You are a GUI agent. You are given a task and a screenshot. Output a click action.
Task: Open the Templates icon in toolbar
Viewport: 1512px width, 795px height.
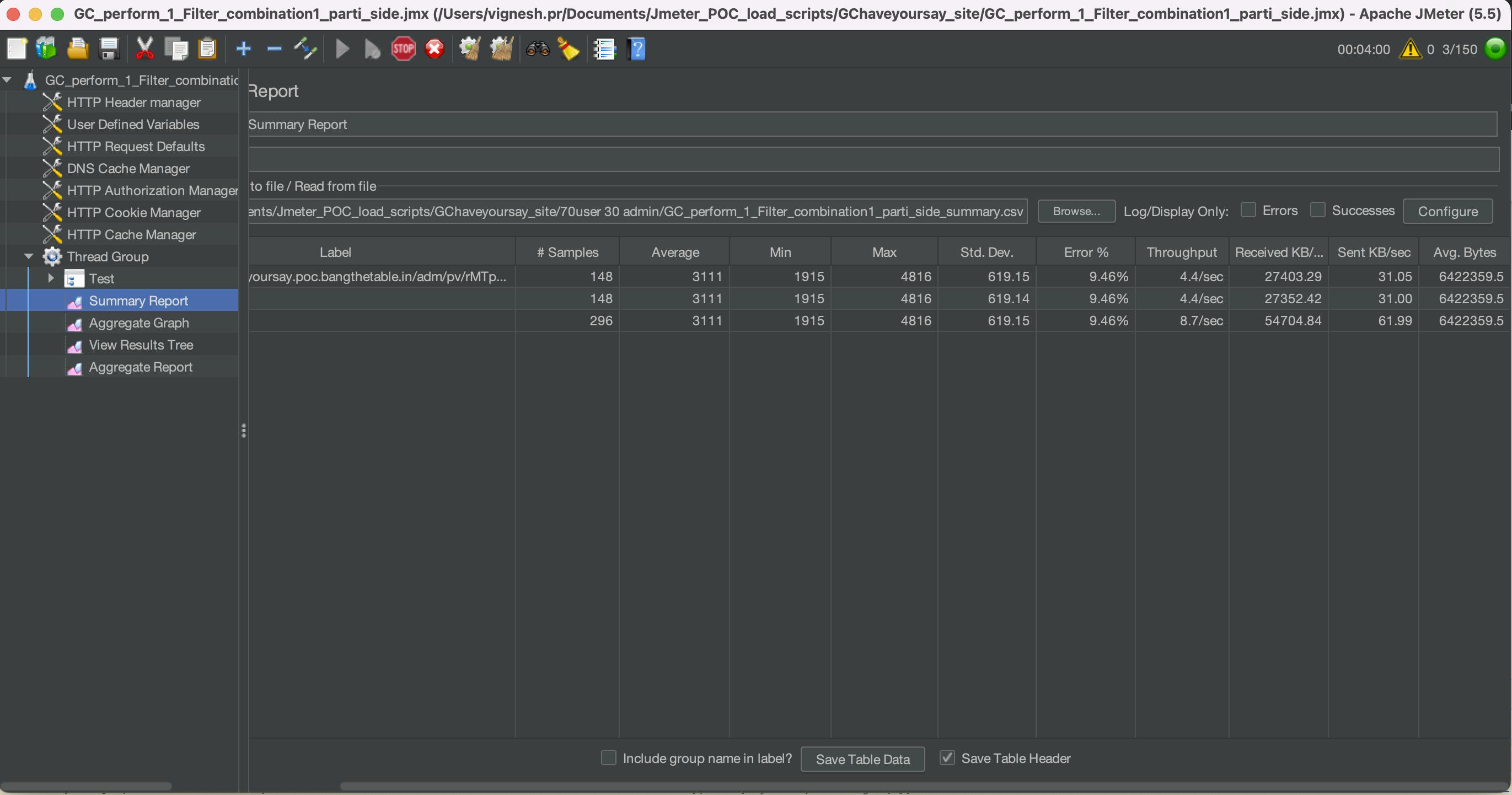pos(46,49)
